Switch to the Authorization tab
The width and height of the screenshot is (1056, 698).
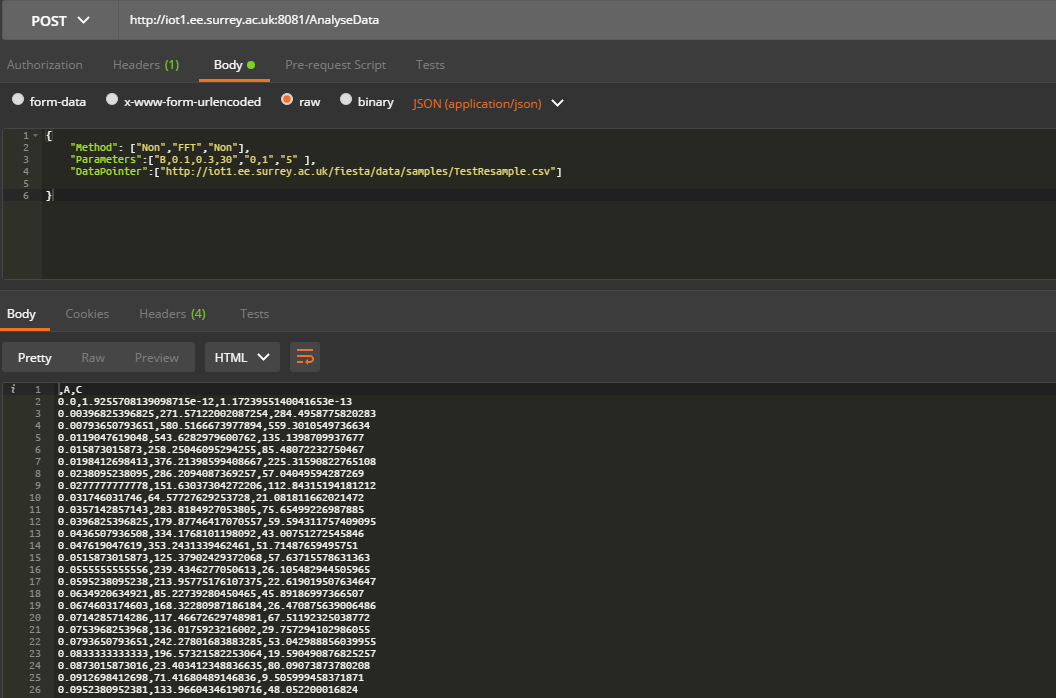coord(44,65)
